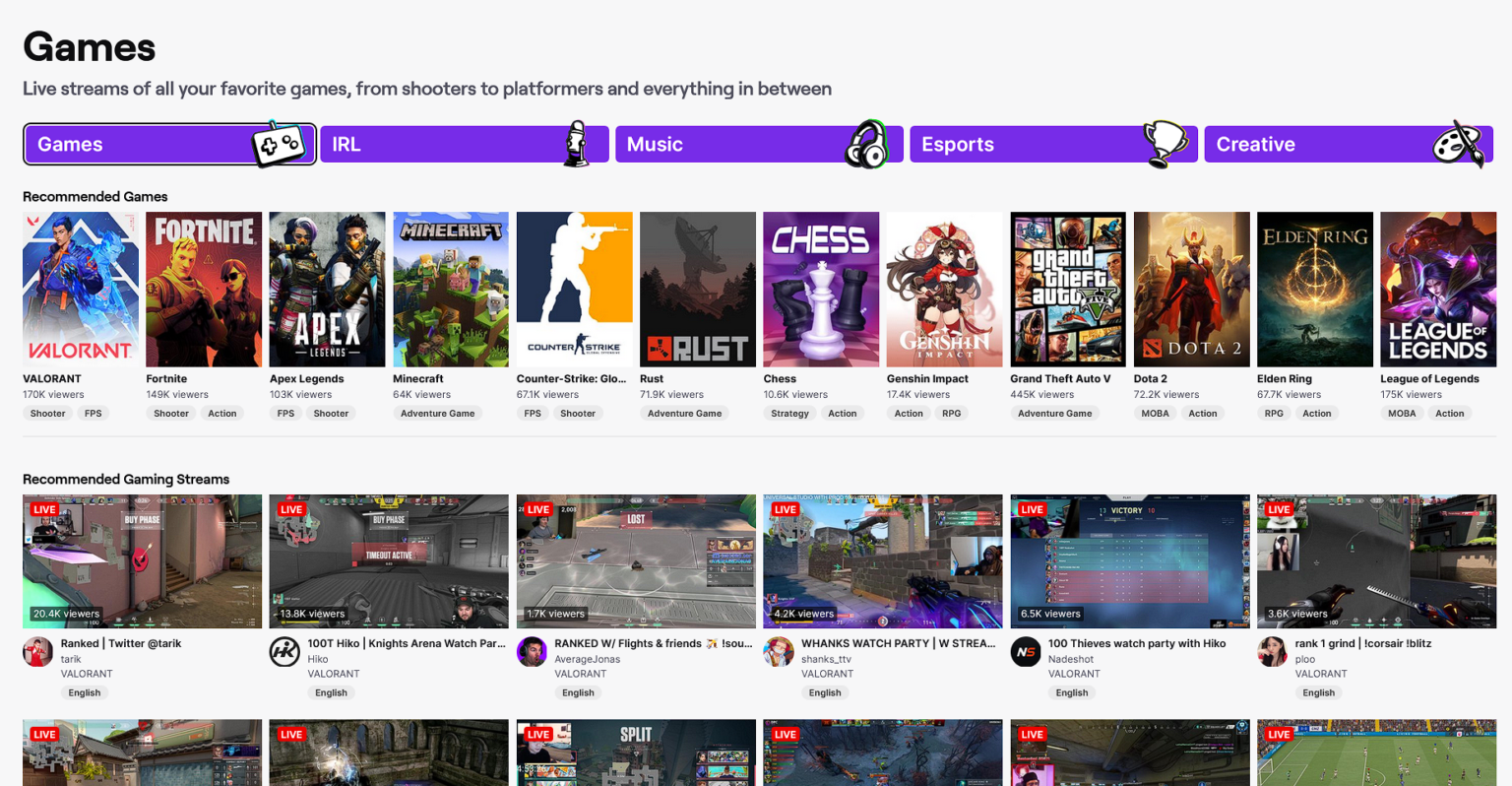
Task: Click the game controller icon on Games
Action: pos(278,146)
